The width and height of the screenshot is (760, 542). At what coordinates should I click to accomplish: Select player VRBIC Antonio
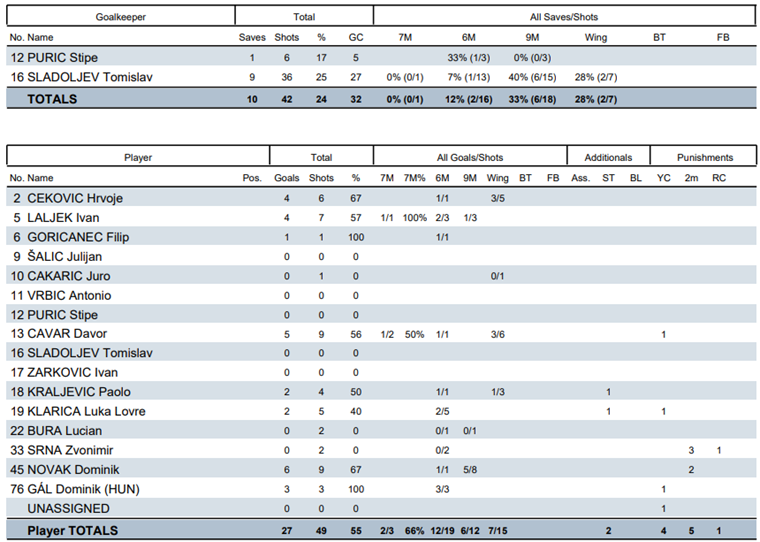coord(69,295)
